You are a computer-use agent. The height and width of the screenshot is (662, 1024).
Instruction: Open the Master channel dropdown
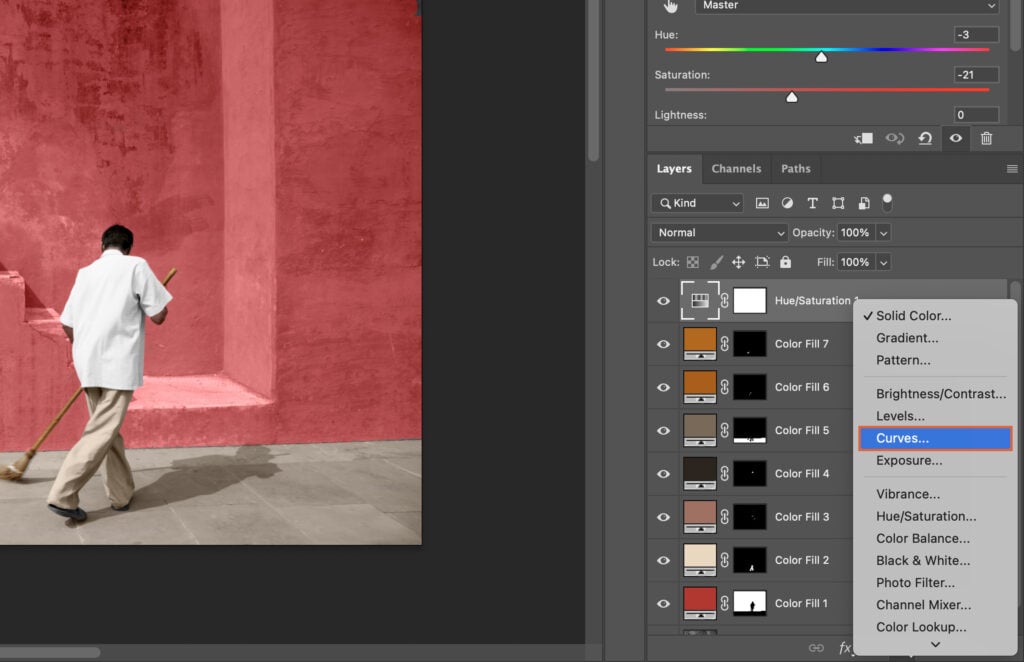click(x=846, y=7)
